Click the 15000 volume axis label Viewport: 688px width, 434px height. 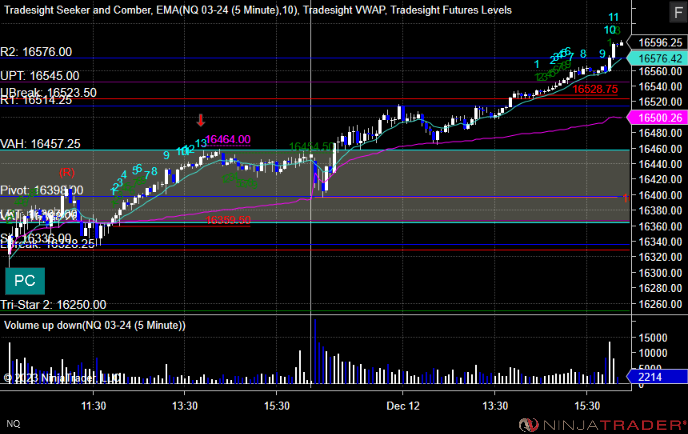(x=652, y=337)
